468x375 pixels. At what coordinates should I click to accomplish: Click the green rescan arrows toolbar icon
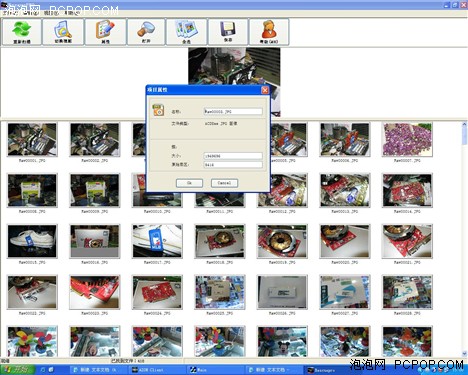22,32
